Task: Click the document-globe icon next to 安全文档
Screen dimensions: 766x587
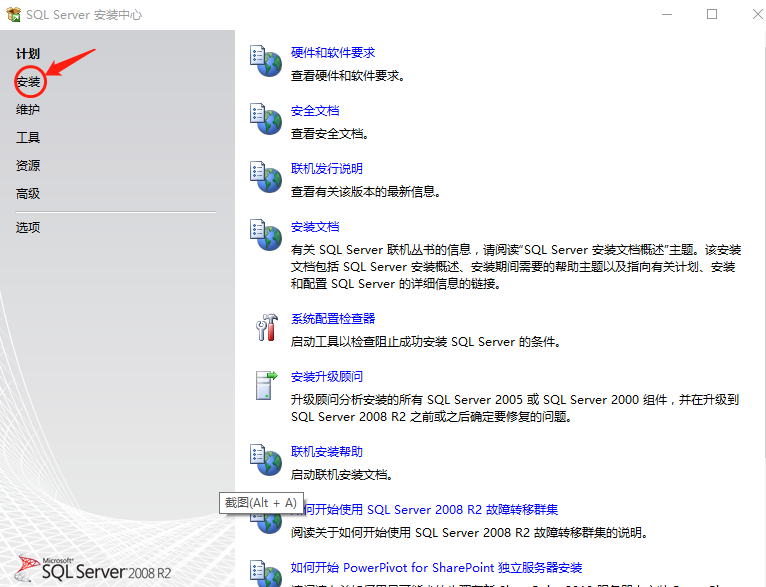Action: [x=266, y=119]
